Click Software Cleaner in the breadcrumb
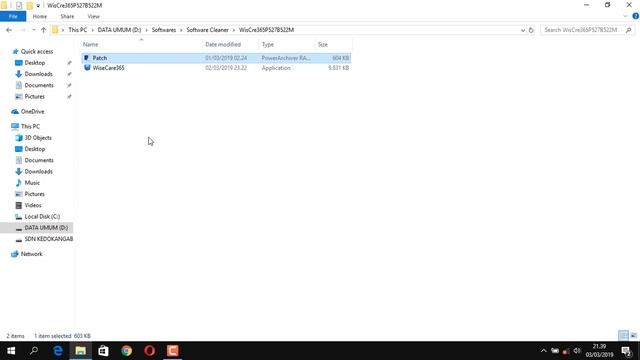 [x=207, y=30]
